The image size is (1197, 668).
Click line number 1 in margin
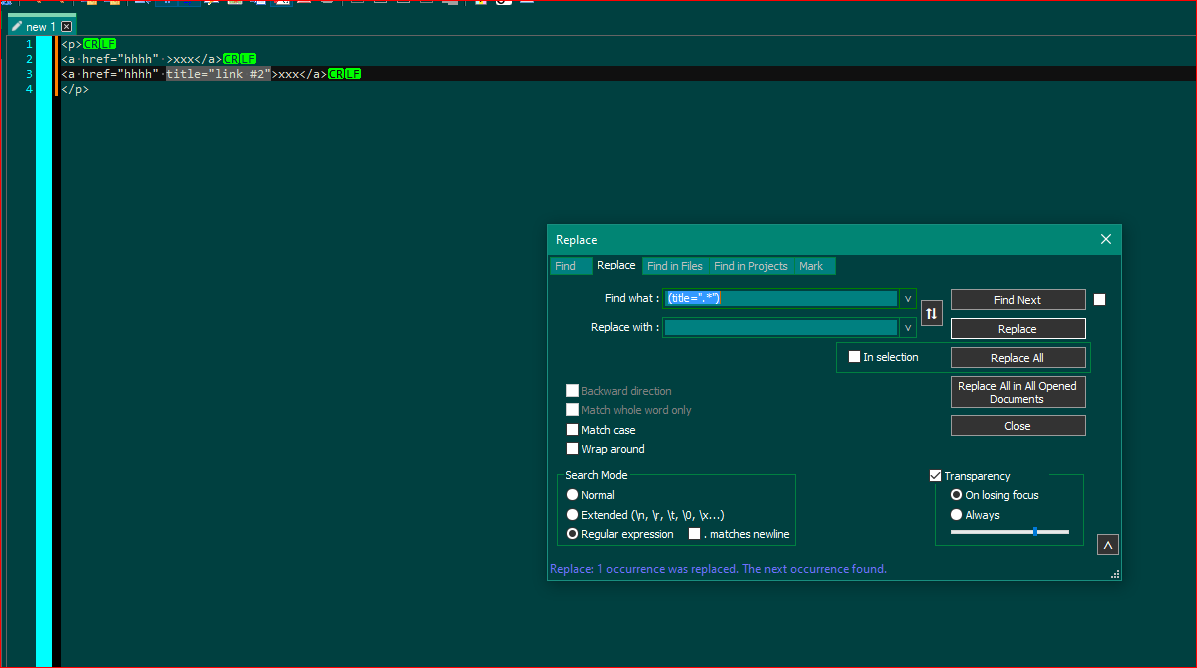click(29, 44)
